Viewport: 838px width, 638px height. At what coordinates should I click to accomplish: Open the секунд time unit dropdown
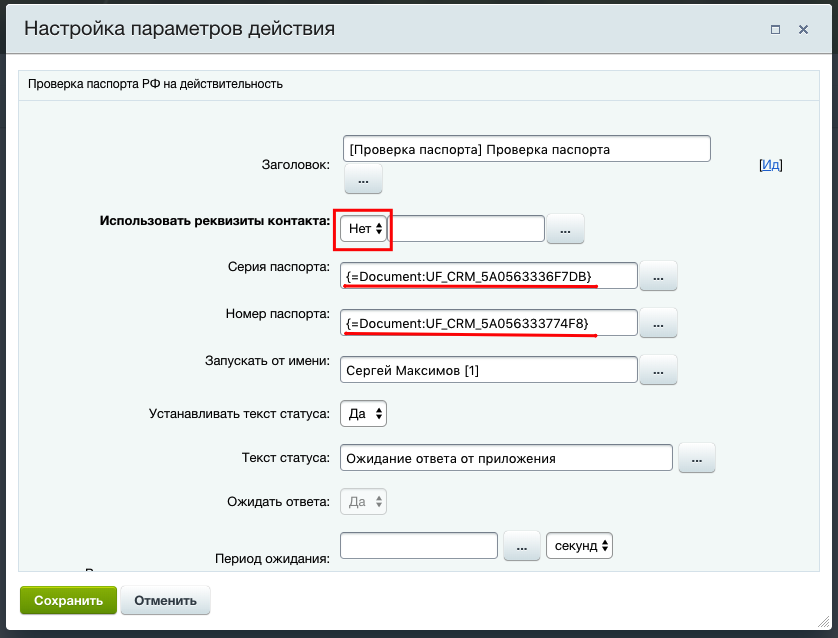(x=579, y=546)
